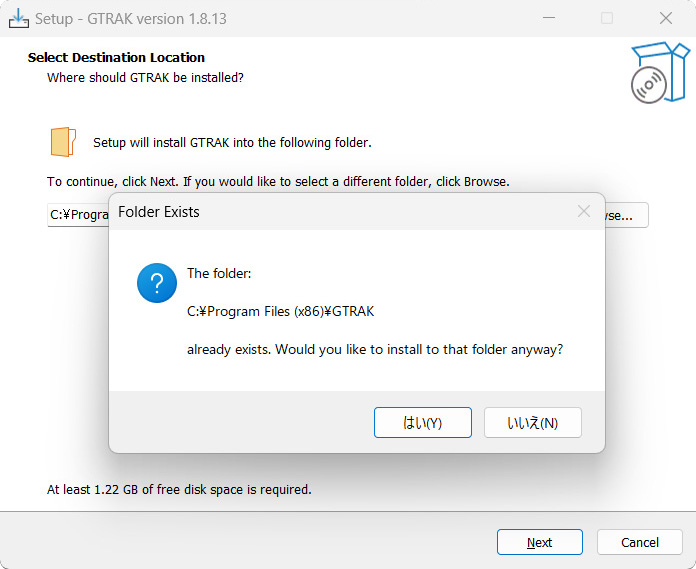Image resolution: width=696 pixels, height=569 pixels.
Task: Click 'Where should GTRAK be installed?' text
Action: (x=145, y=78)
